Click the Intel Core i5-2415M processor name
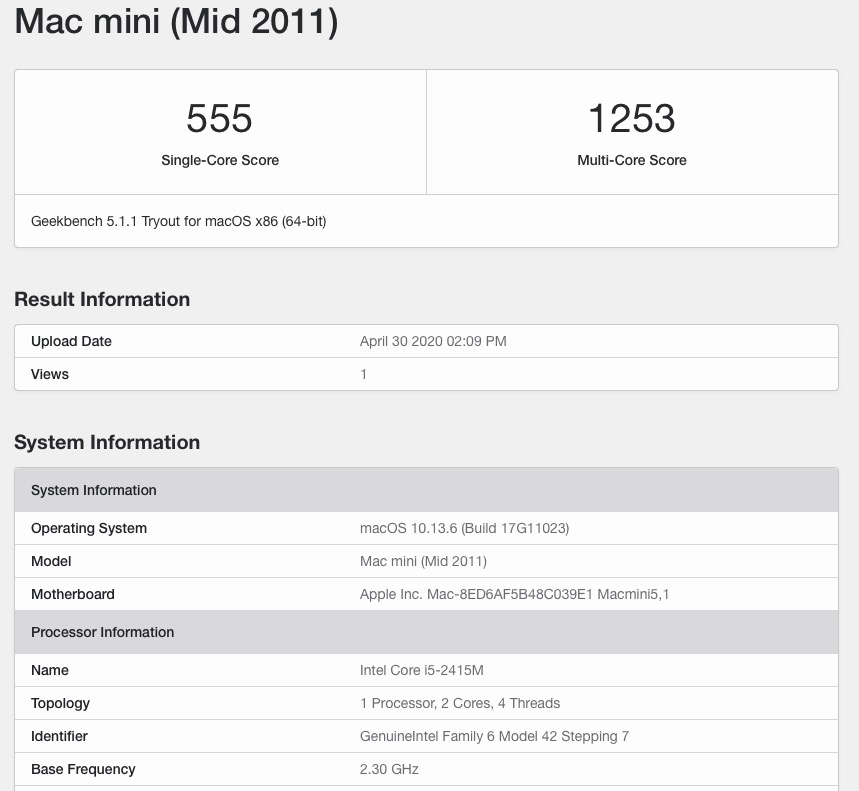This screenshot has width=859, height=791. (x=421, y=670)
